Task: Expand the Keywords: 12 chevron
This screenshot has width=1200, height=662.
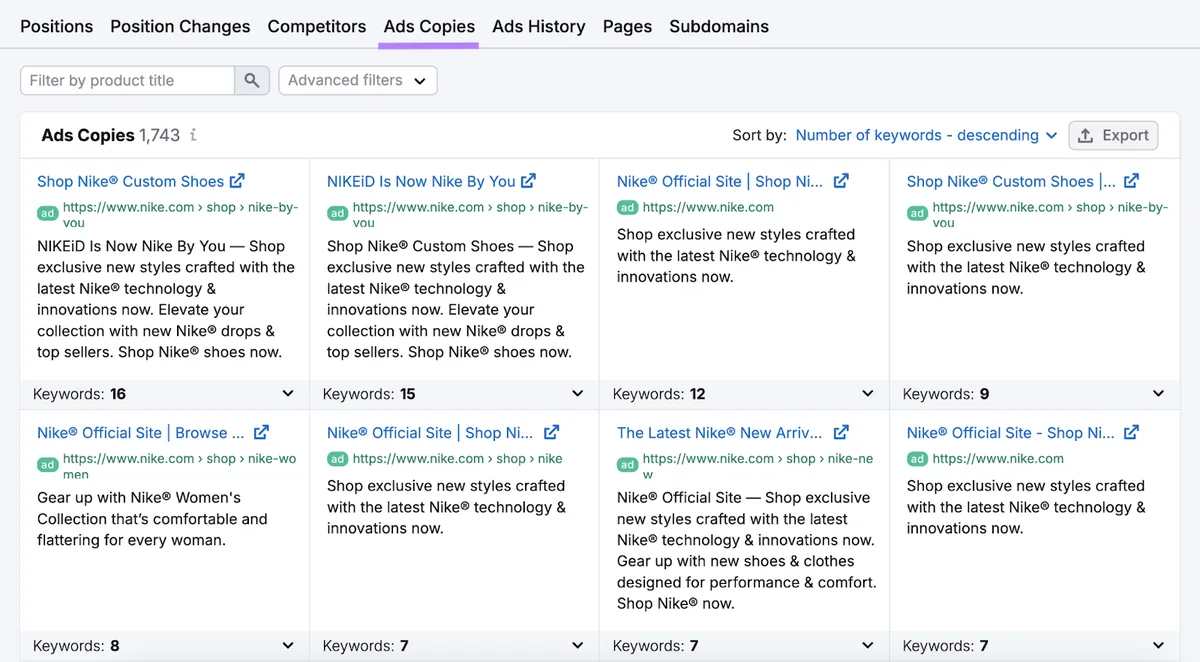Action: (867, 394)
